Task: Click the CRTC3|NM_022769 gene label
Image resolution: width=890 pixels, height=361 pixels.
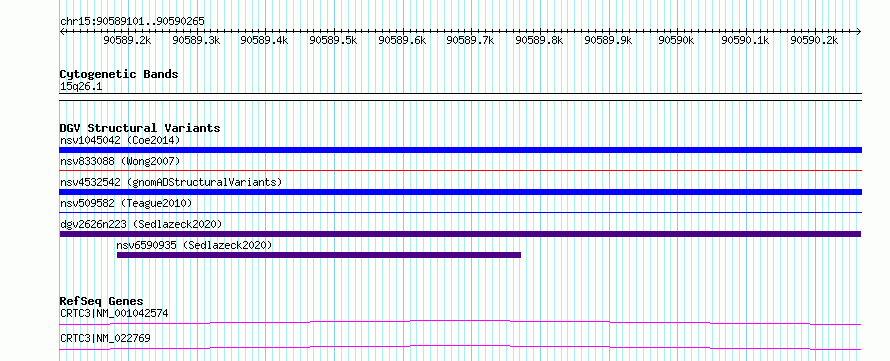Action: (x=105, y=338)
